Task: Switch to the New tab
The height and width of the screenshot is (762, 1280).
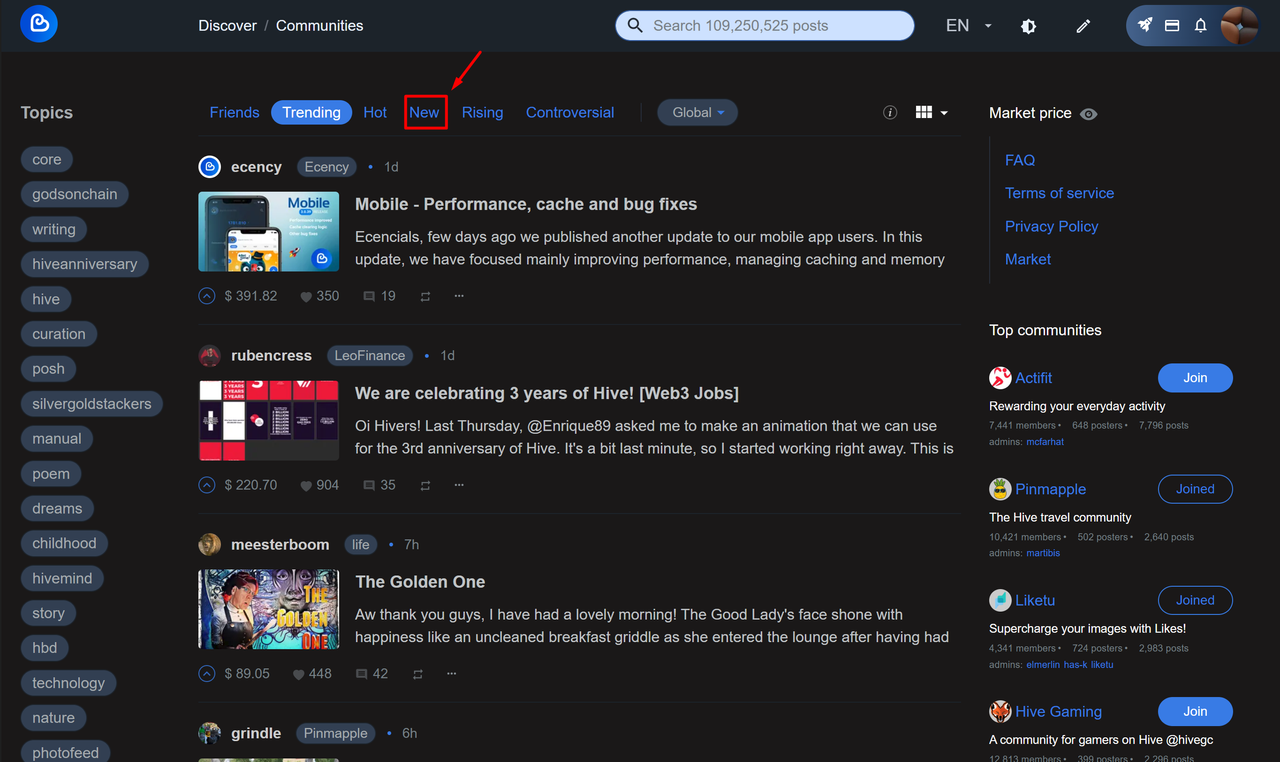Action: pyautogui.click(x=424, y=112)
